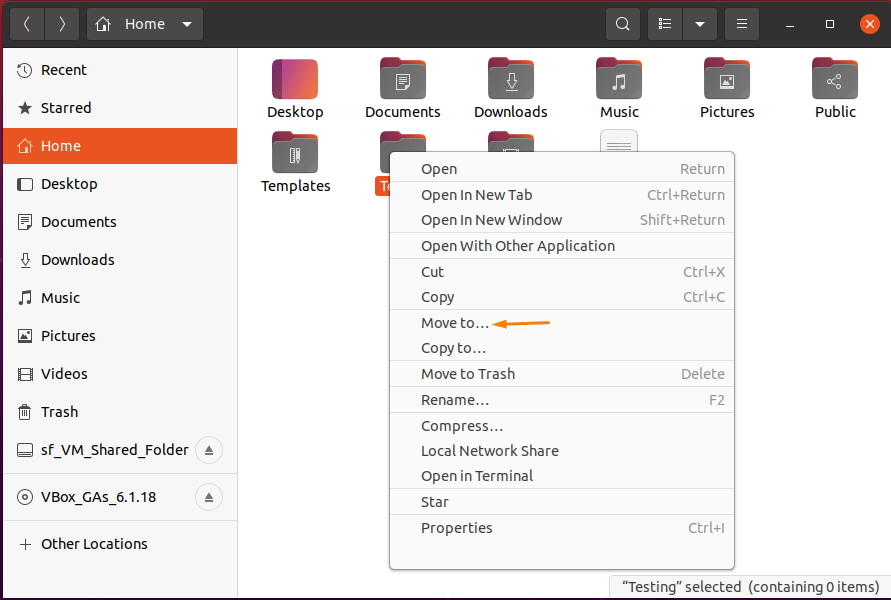Open the view options dropdown chevron
The image size is (891, 600).
point(699,23)
